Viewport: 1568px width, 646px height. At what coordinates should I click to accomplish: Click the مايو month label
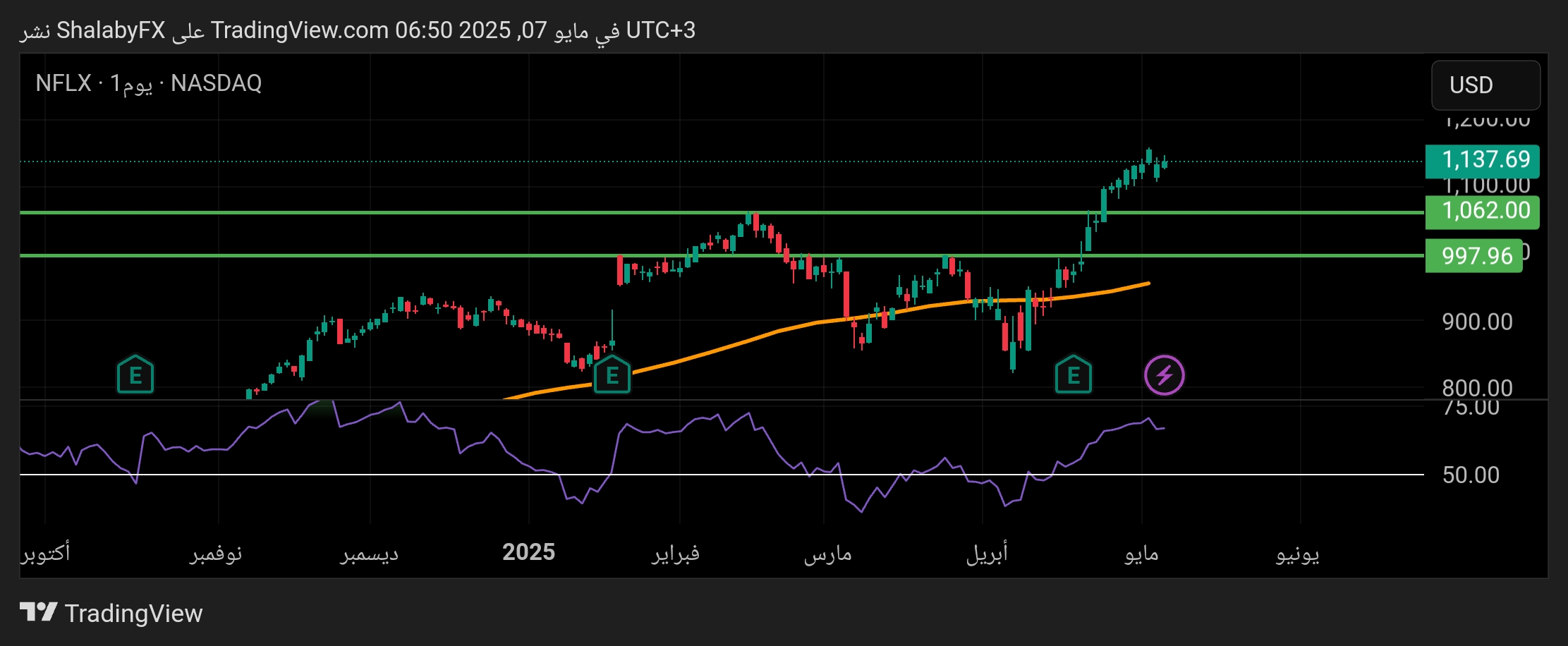pos(1141,554)
